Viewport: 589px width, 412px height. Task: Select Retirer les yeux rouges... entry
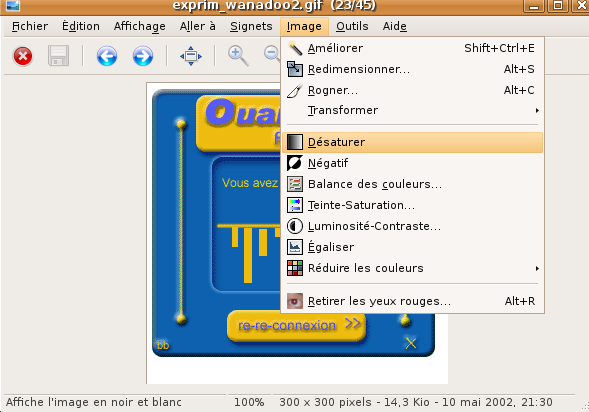(412, 301)
